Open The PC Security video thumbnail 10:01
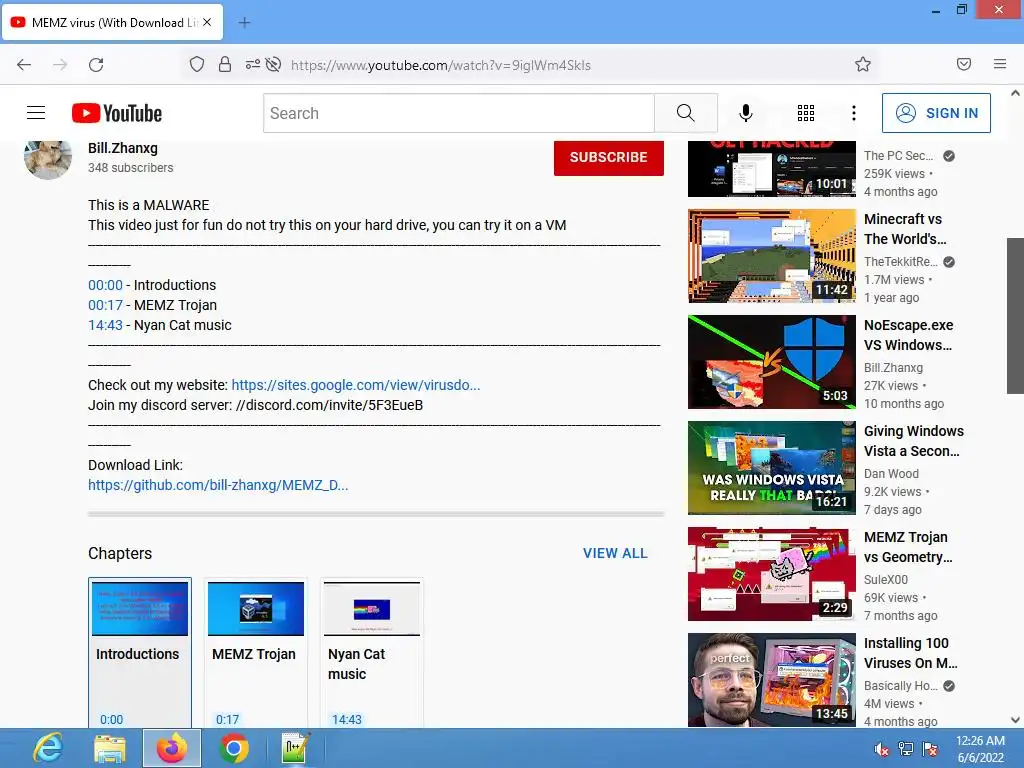1024x768 pixels. click(772, 169)
